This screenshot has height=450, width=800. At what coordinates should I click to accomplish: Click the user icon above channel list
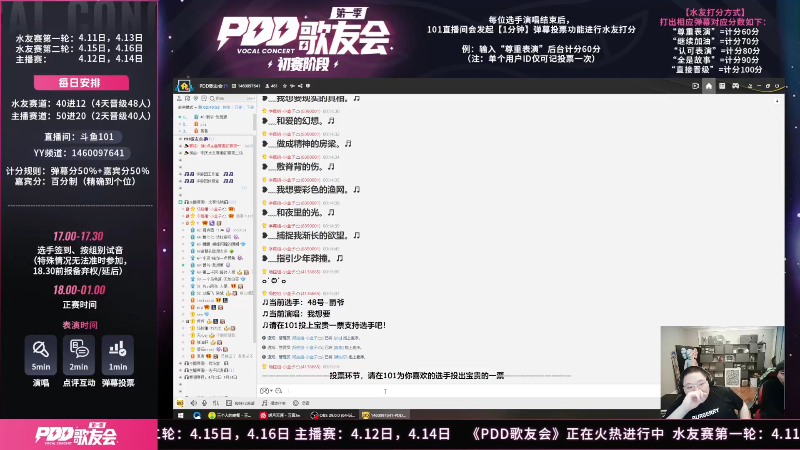pos(179,98)
